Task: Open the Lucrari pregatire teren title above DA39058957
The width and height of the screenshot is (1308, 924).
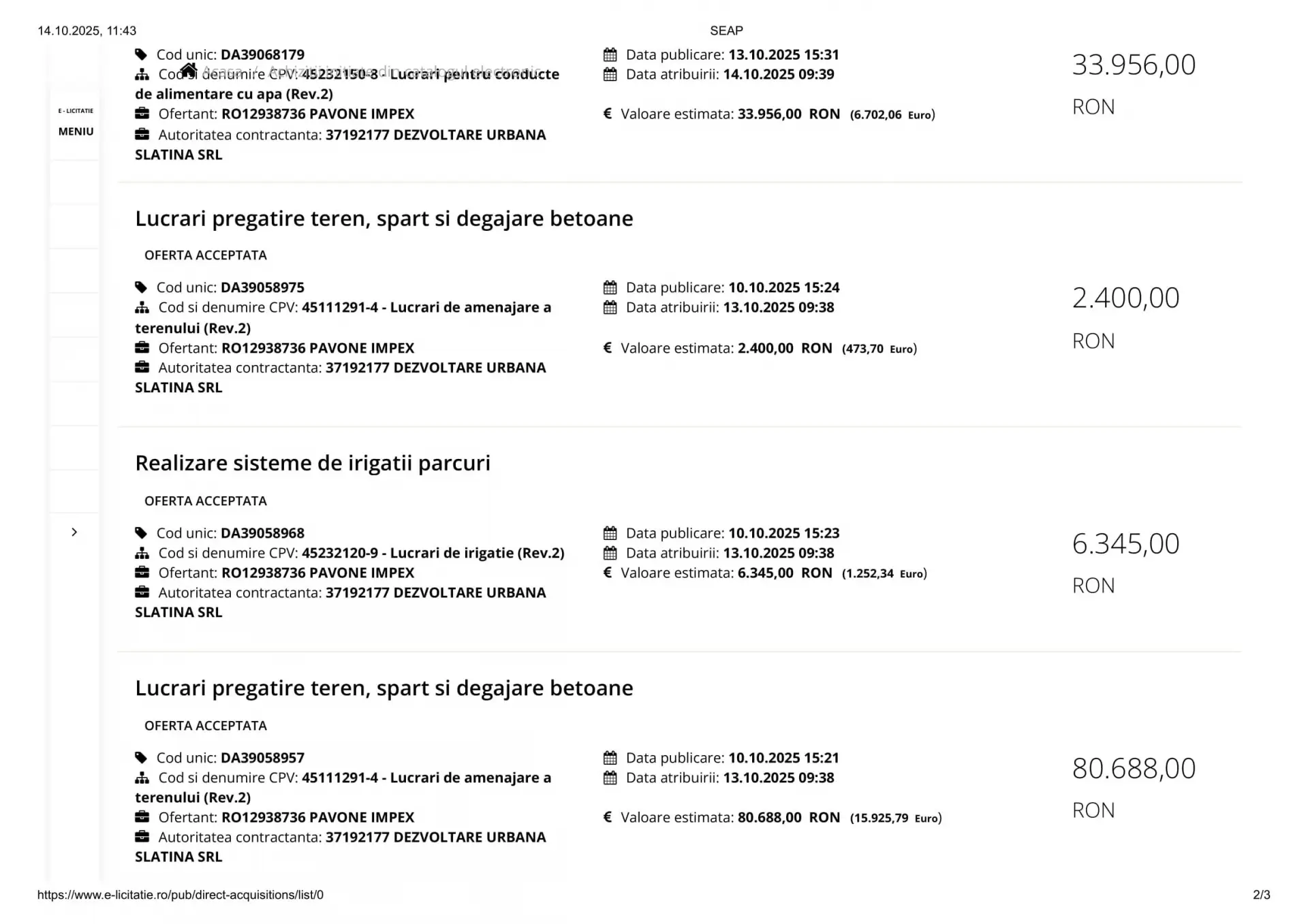Action: (384, 688)
